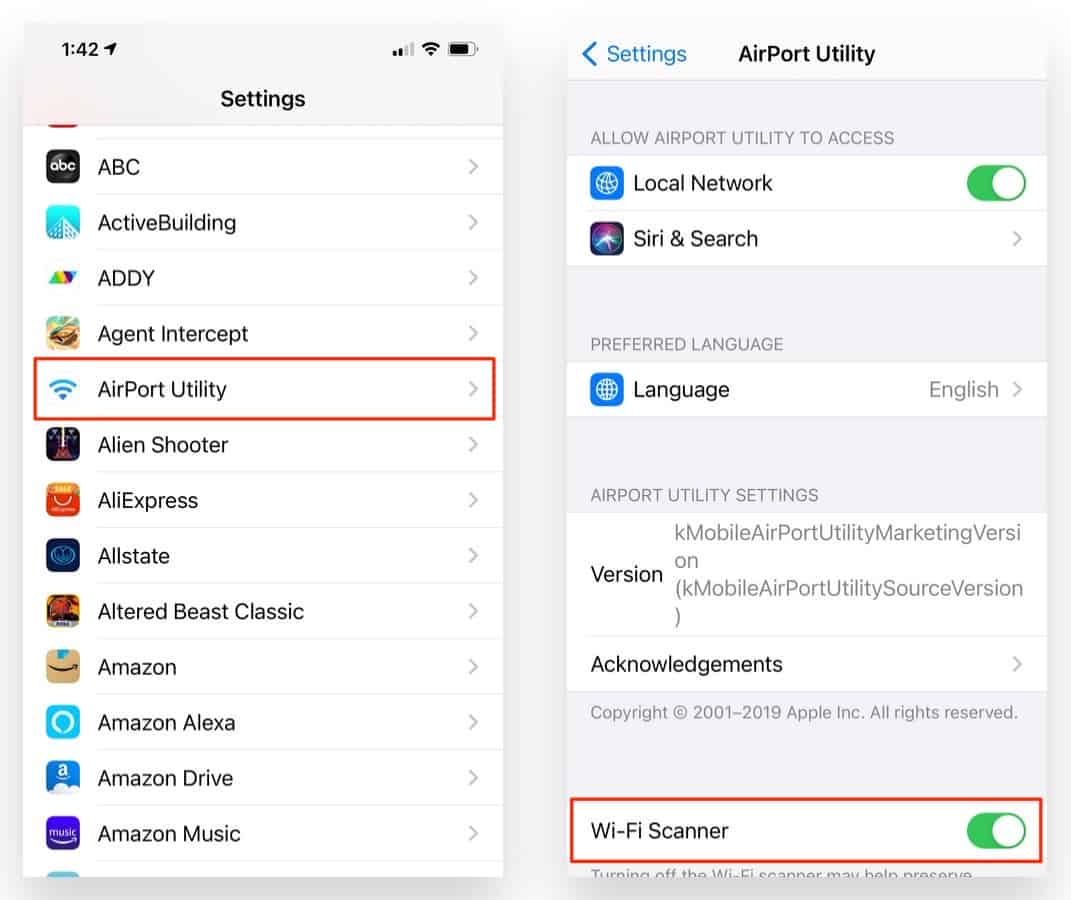Tap the Alien Shooter app icon
The width and height of the screenshot is (1071, 900).
point(62,444)
